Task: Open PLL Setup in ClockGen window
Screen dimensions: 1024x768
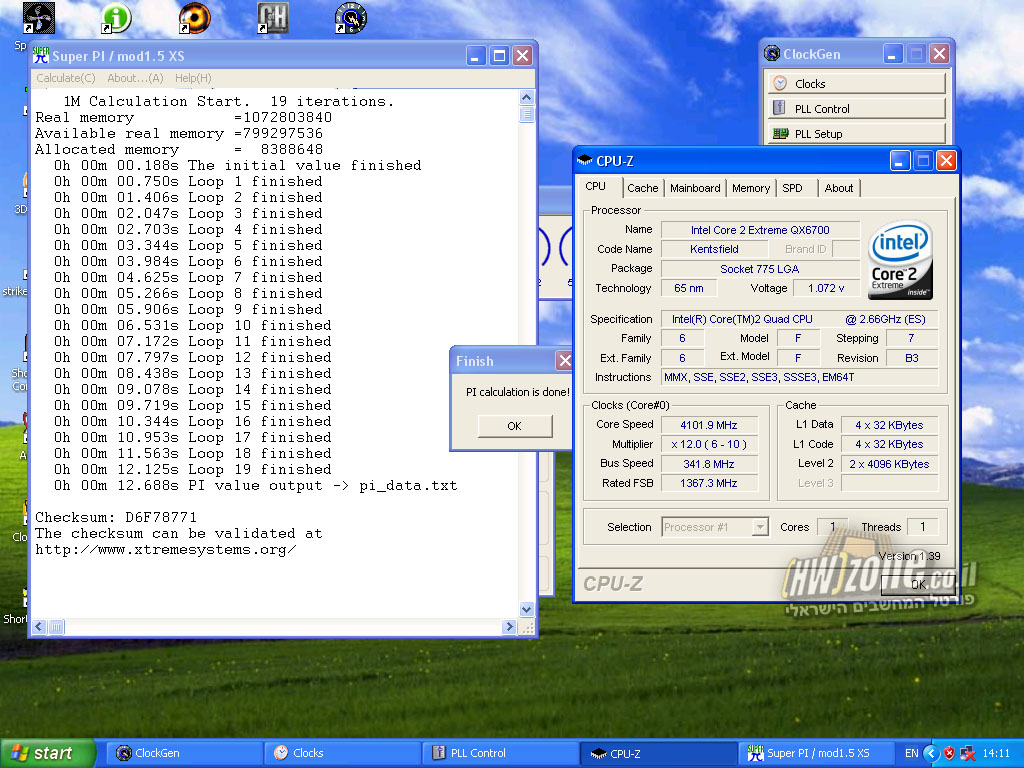Action: pos(857,134)
